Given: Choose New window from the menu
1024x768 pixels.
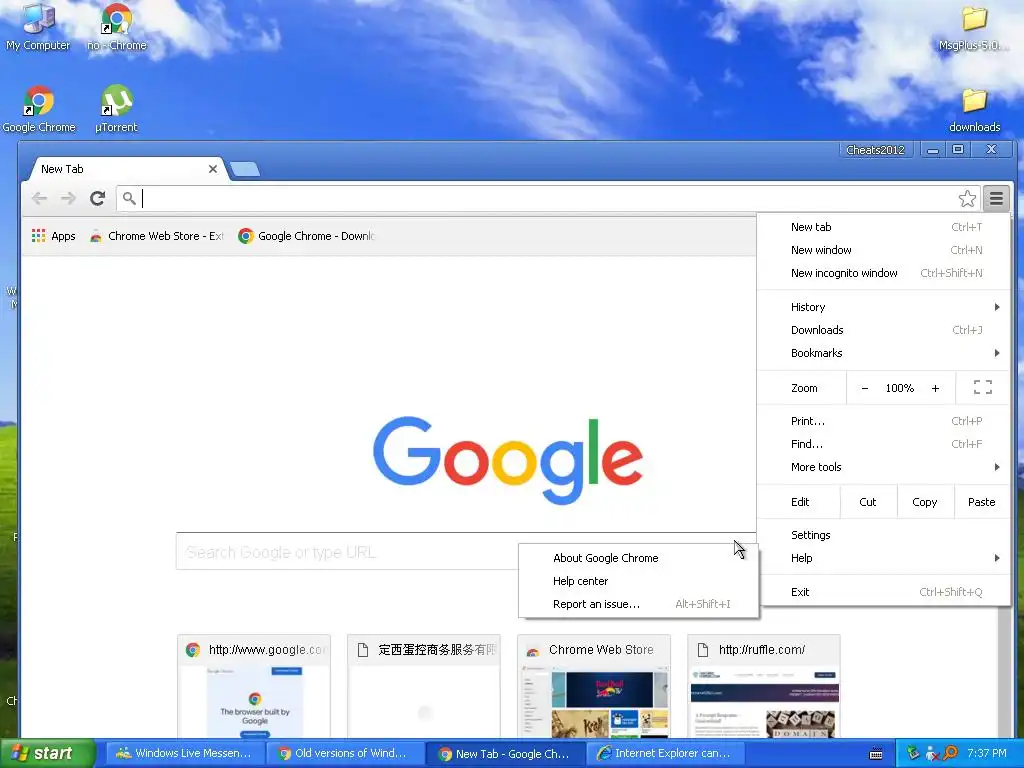Looking at the screenshot, I should (884, 250).
